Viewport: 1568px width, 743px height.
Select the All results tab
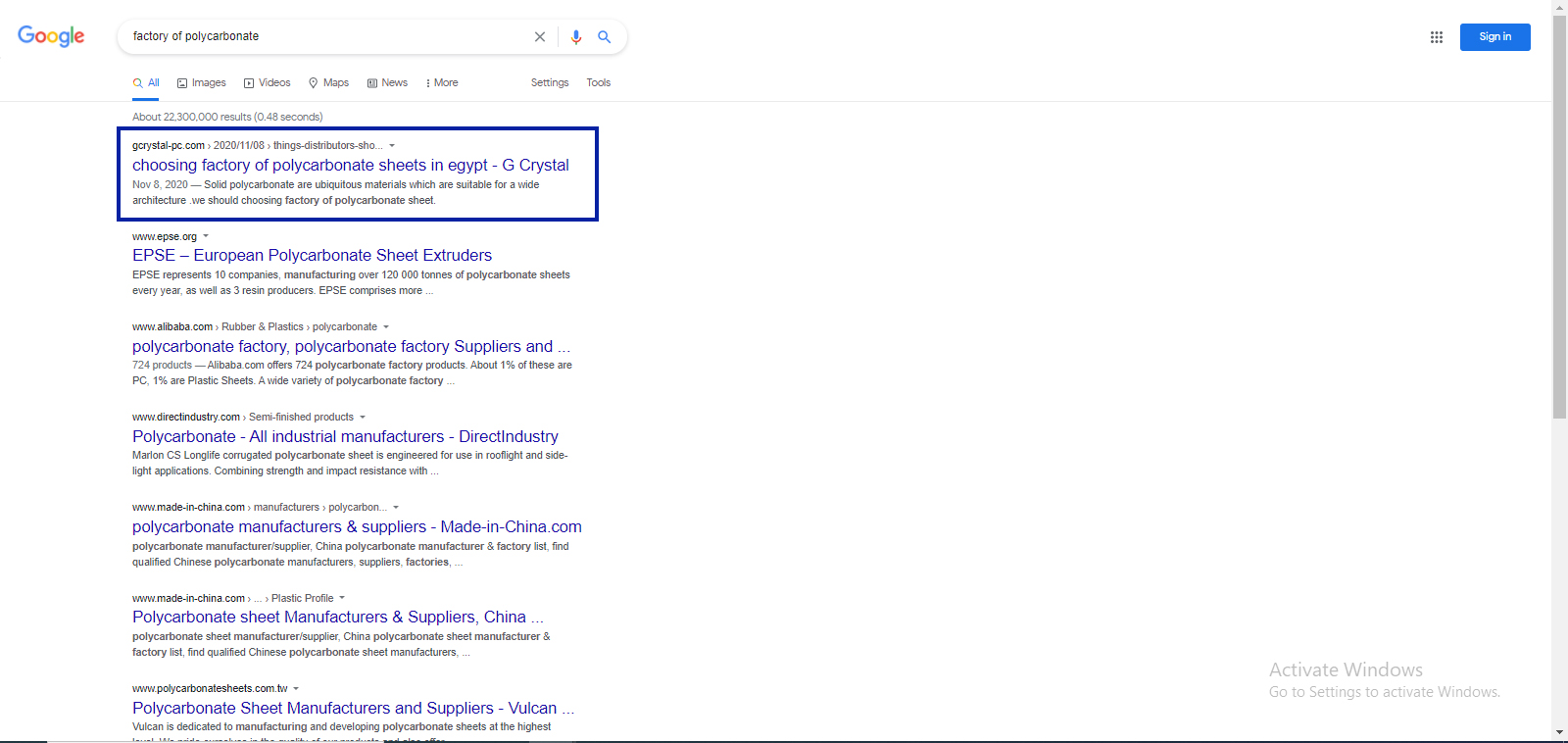point(146,83)
